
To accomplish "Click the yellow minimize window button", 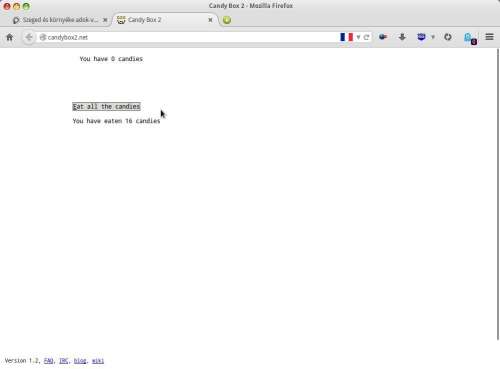I will click(16, 6).
